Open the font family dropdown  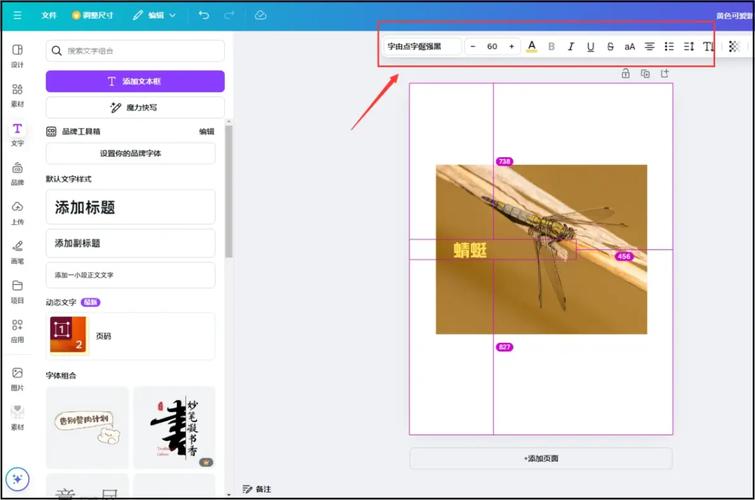point(424,47)
